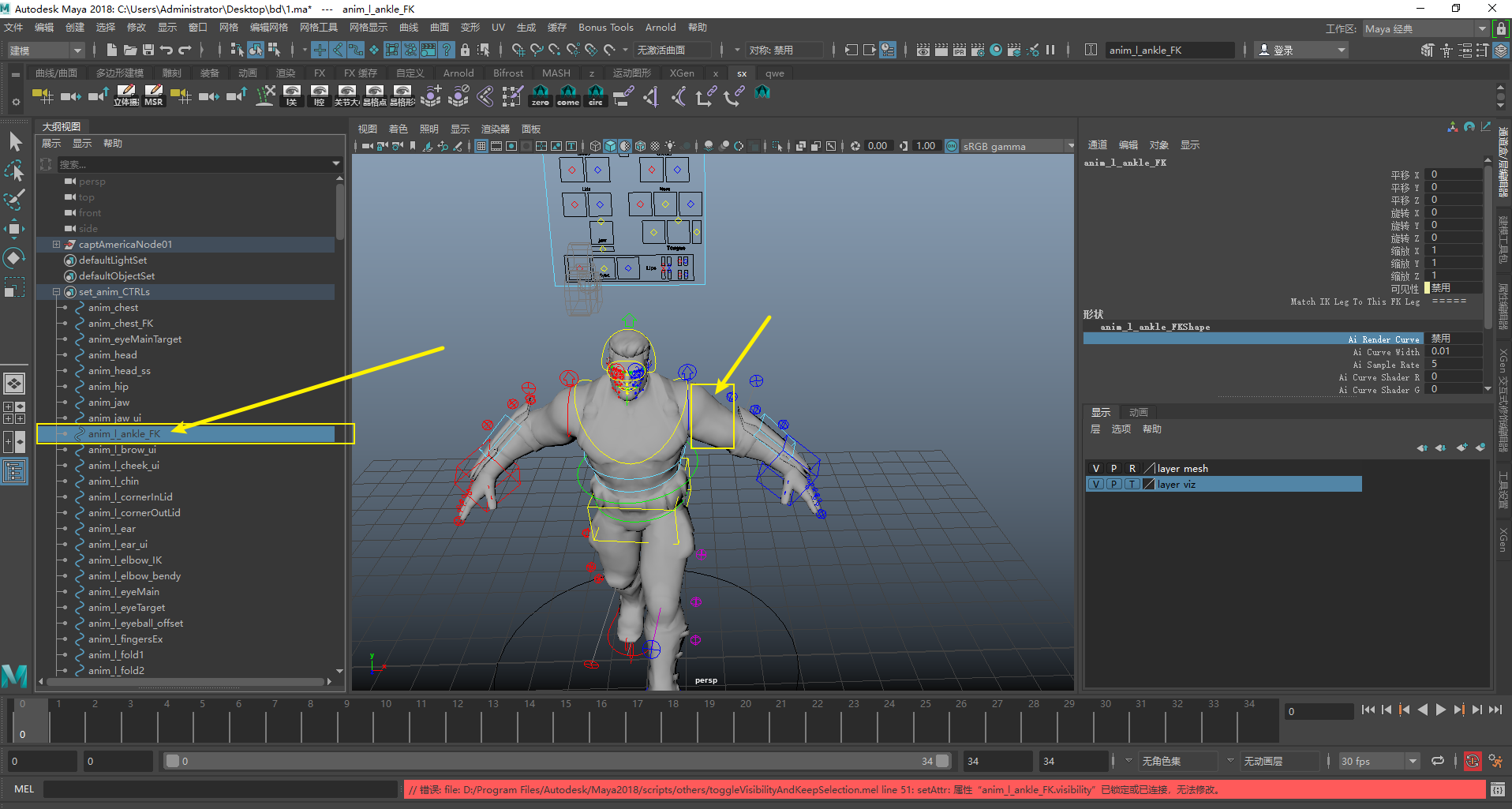
Task: Open the sRGB gamma view transform dropdown
Action: (1018, 146)
